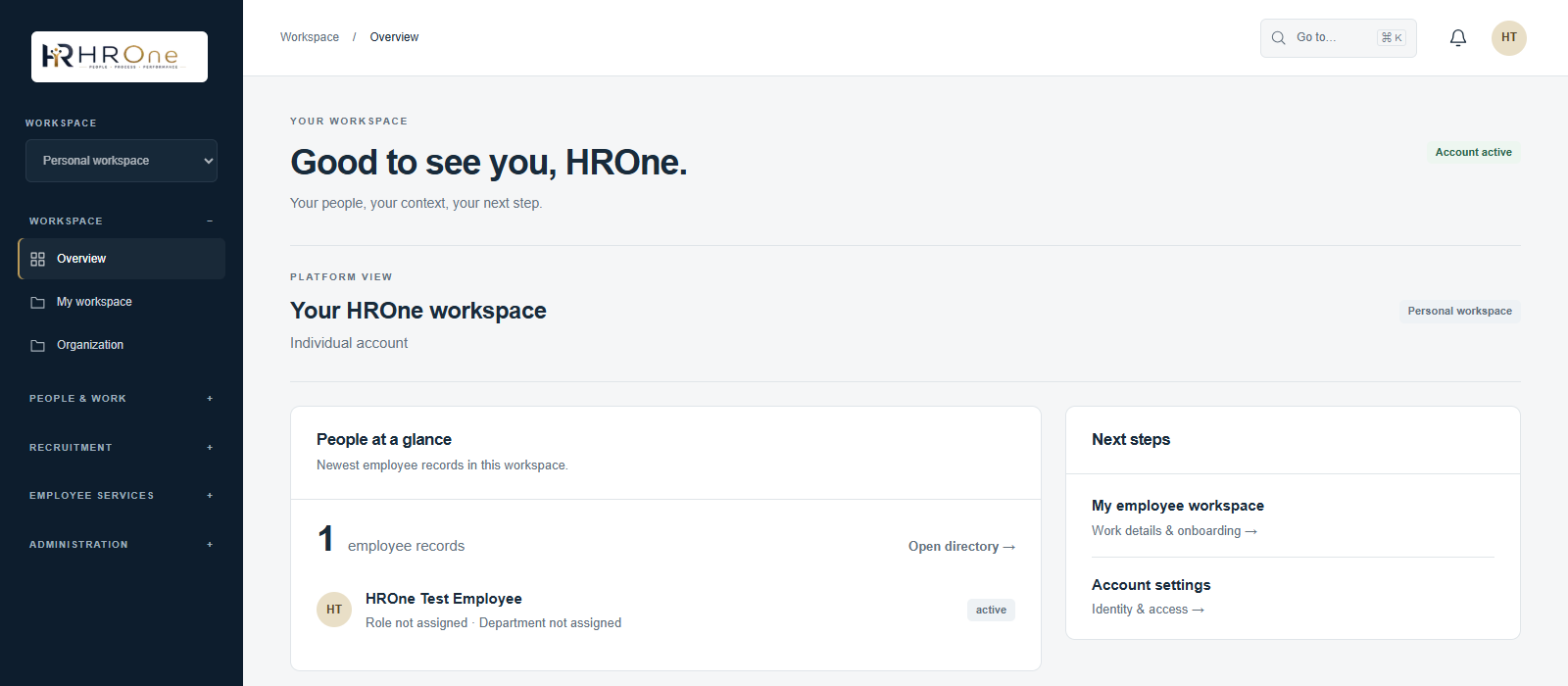Viewport: 1568px width, 686px height.
Task: Click the 'Your people, your context, your next step.' text
Action: coord(416,204)
